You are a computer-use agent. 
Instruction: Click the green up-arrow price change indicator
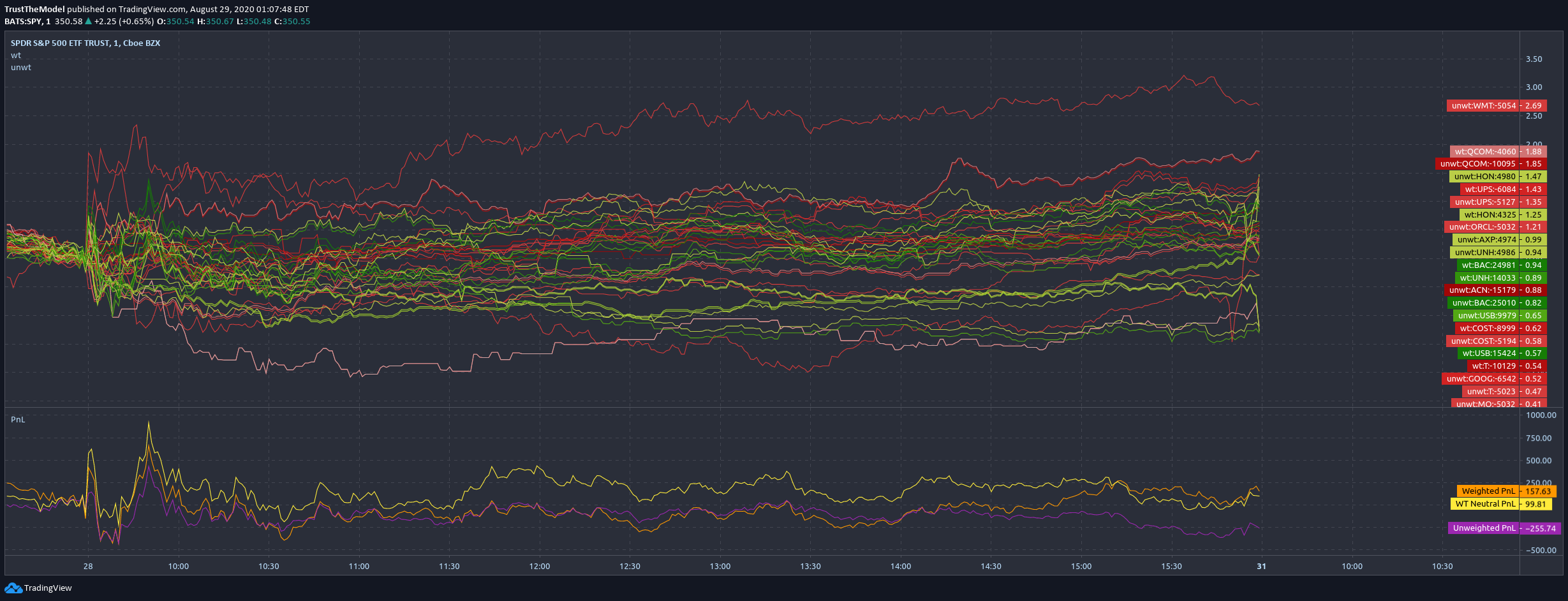(x=89, y=21)
